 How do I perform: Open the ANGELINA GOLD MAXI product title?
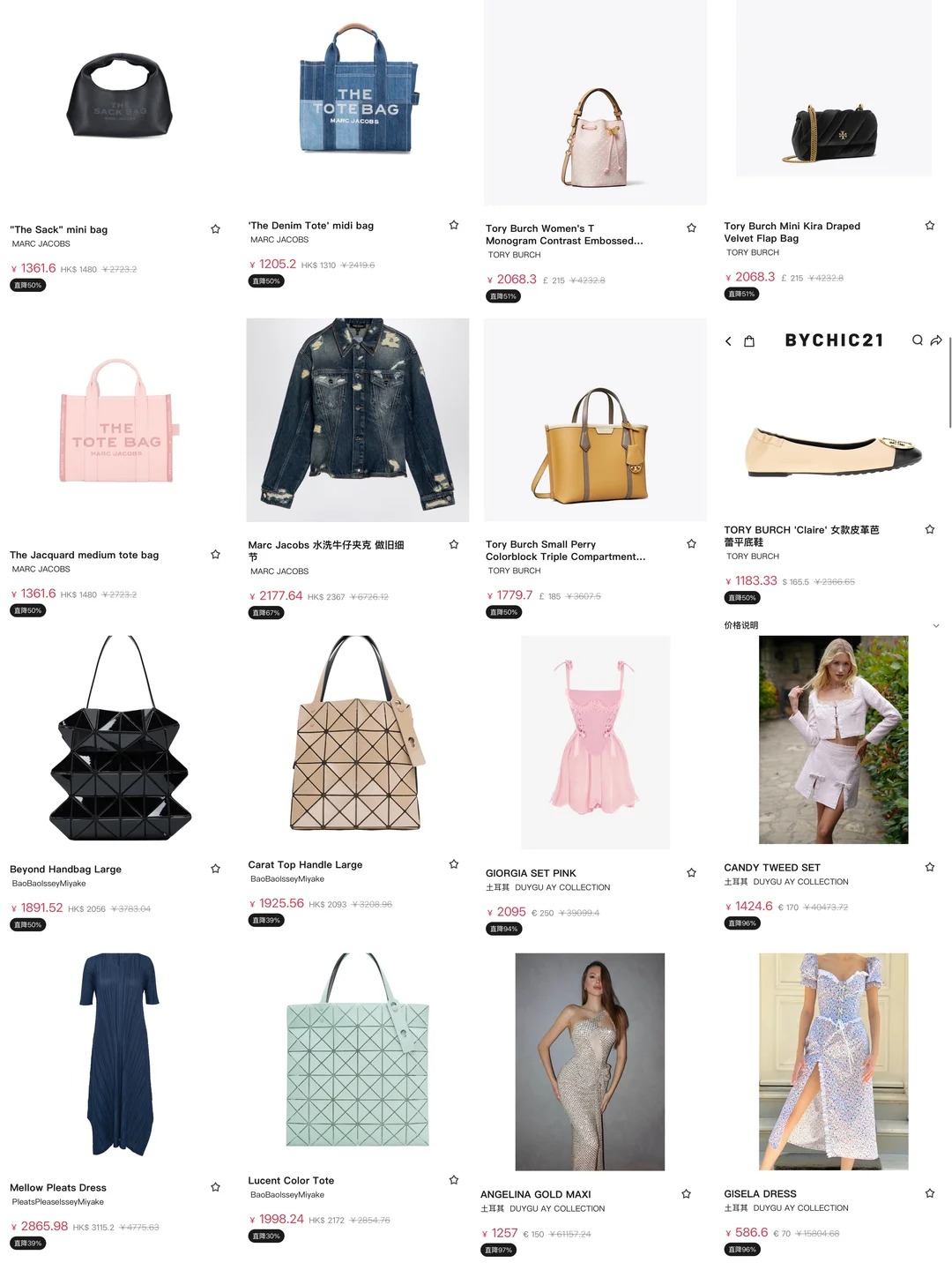pos(535,1195)
